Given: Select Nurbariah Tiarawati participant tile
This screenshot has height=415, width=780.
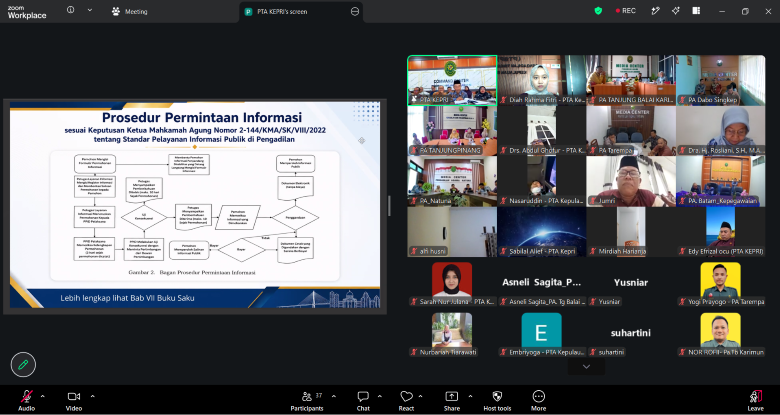Looking at the screenshot, I should pyautogui.click(x=452, y=333).
